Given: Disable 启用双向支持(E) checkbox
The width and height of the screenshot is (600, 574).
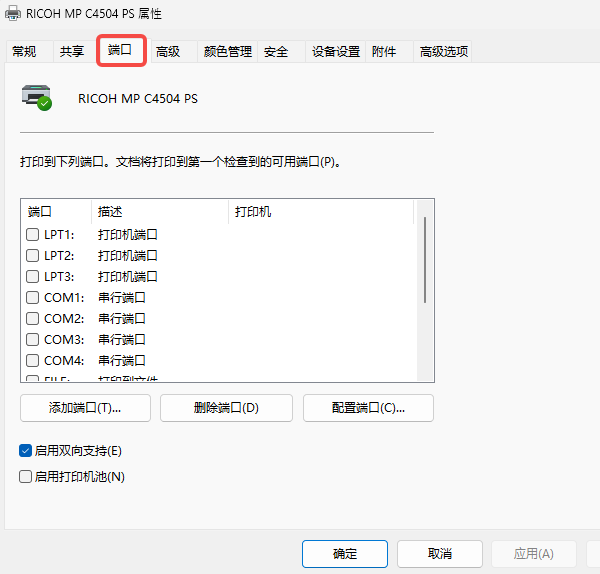Looking at the screenshot, I should (x=25, y=451).
